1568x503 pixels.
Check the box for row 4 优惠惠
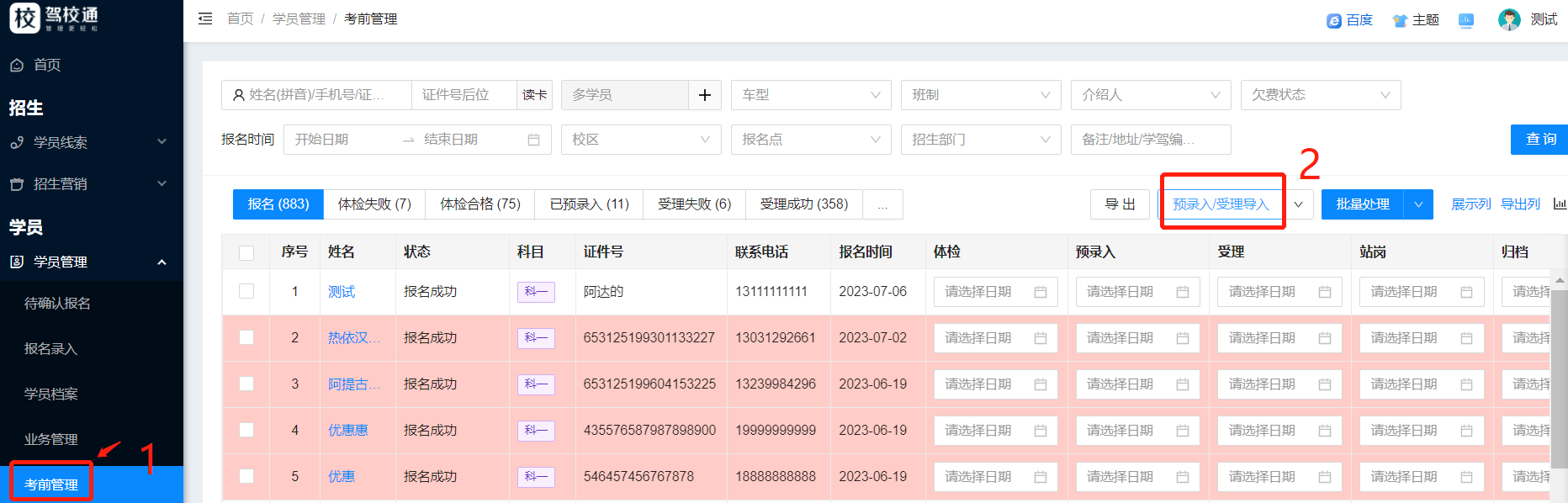point(246,430)
